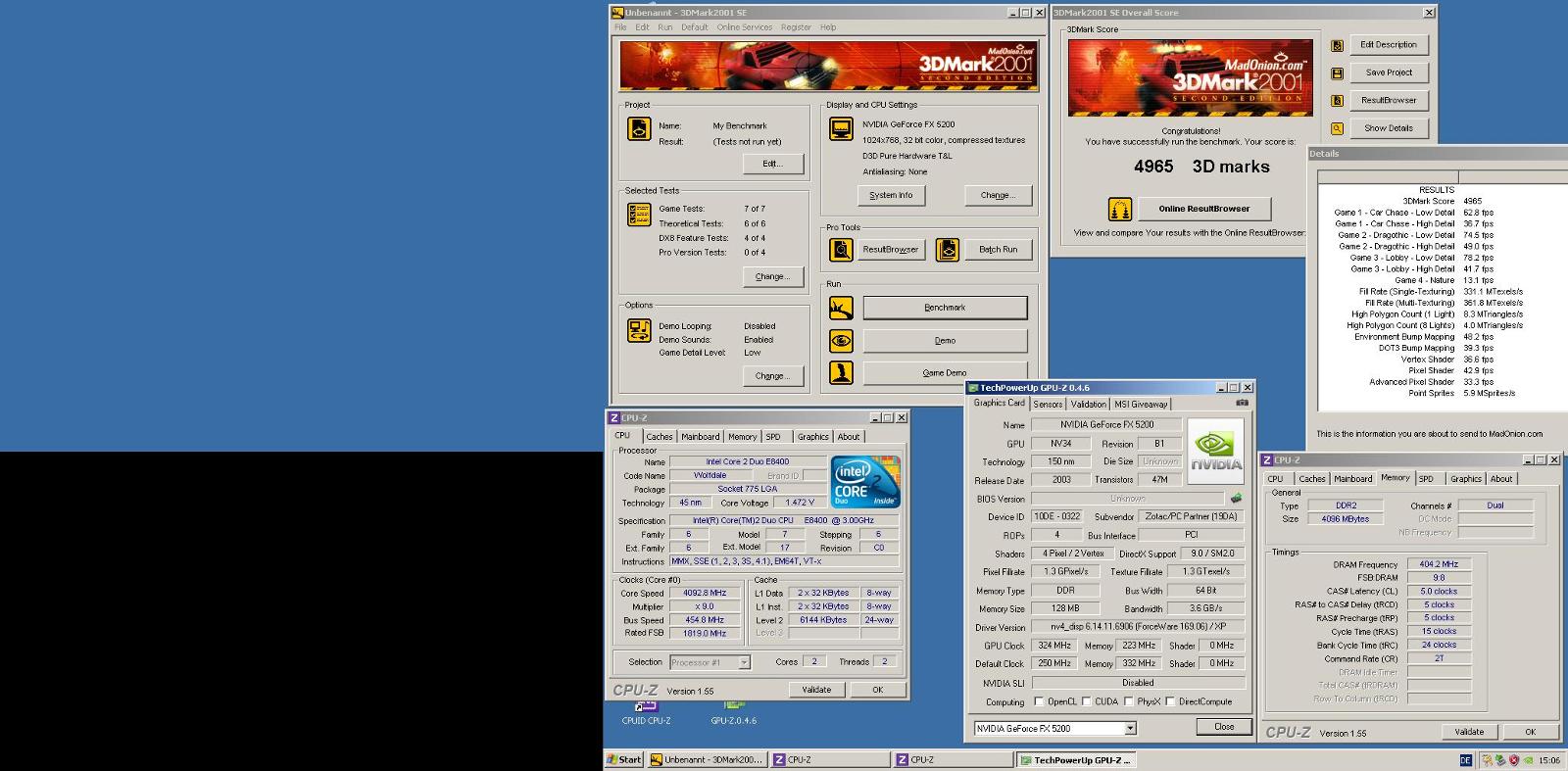Click the Options settings icon in 3DMark
The height and width of the screenshot is (771, 1568).
point(639,331)
